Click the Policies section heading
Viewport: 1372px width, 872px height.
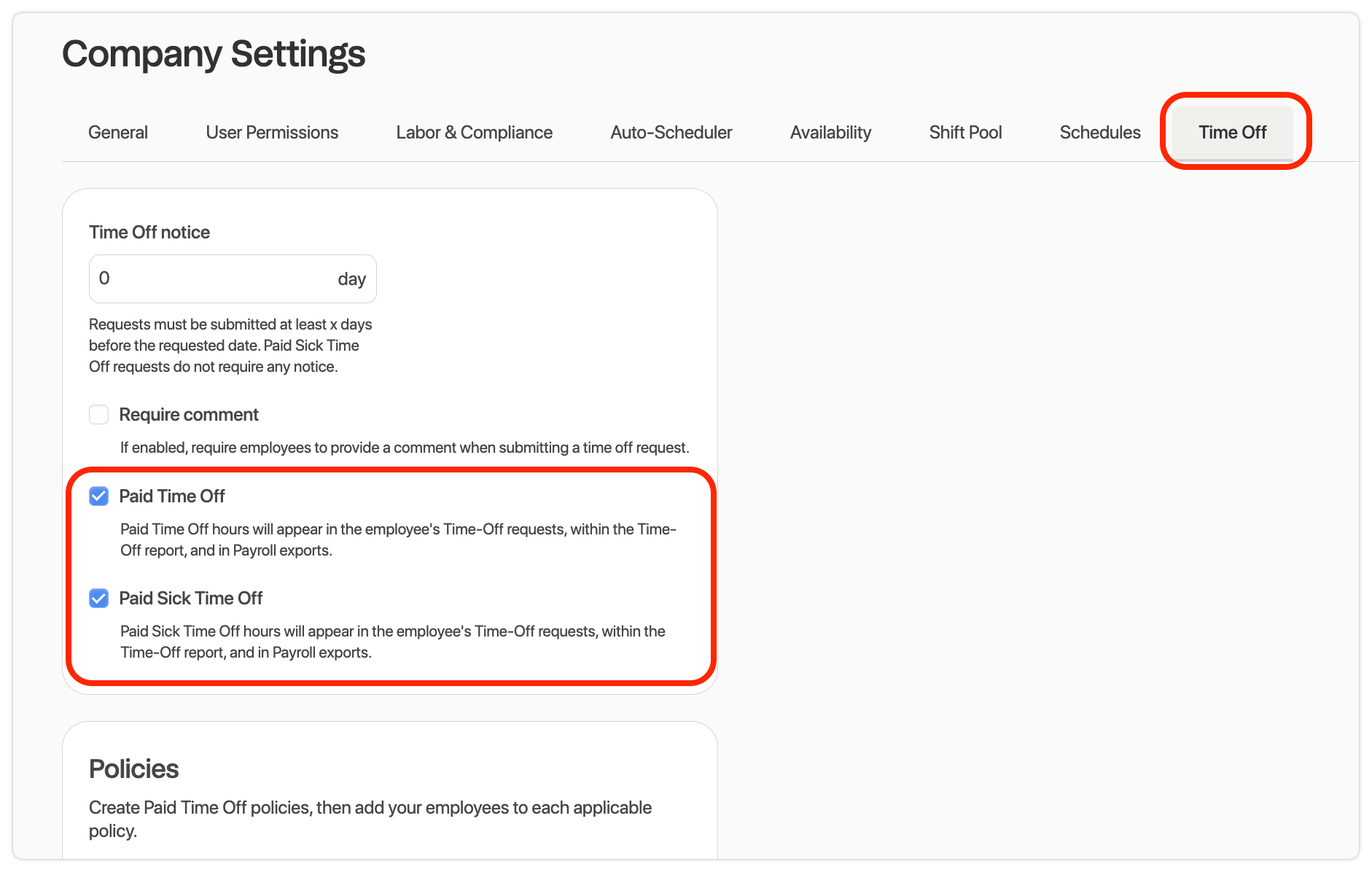coord(133,769)
